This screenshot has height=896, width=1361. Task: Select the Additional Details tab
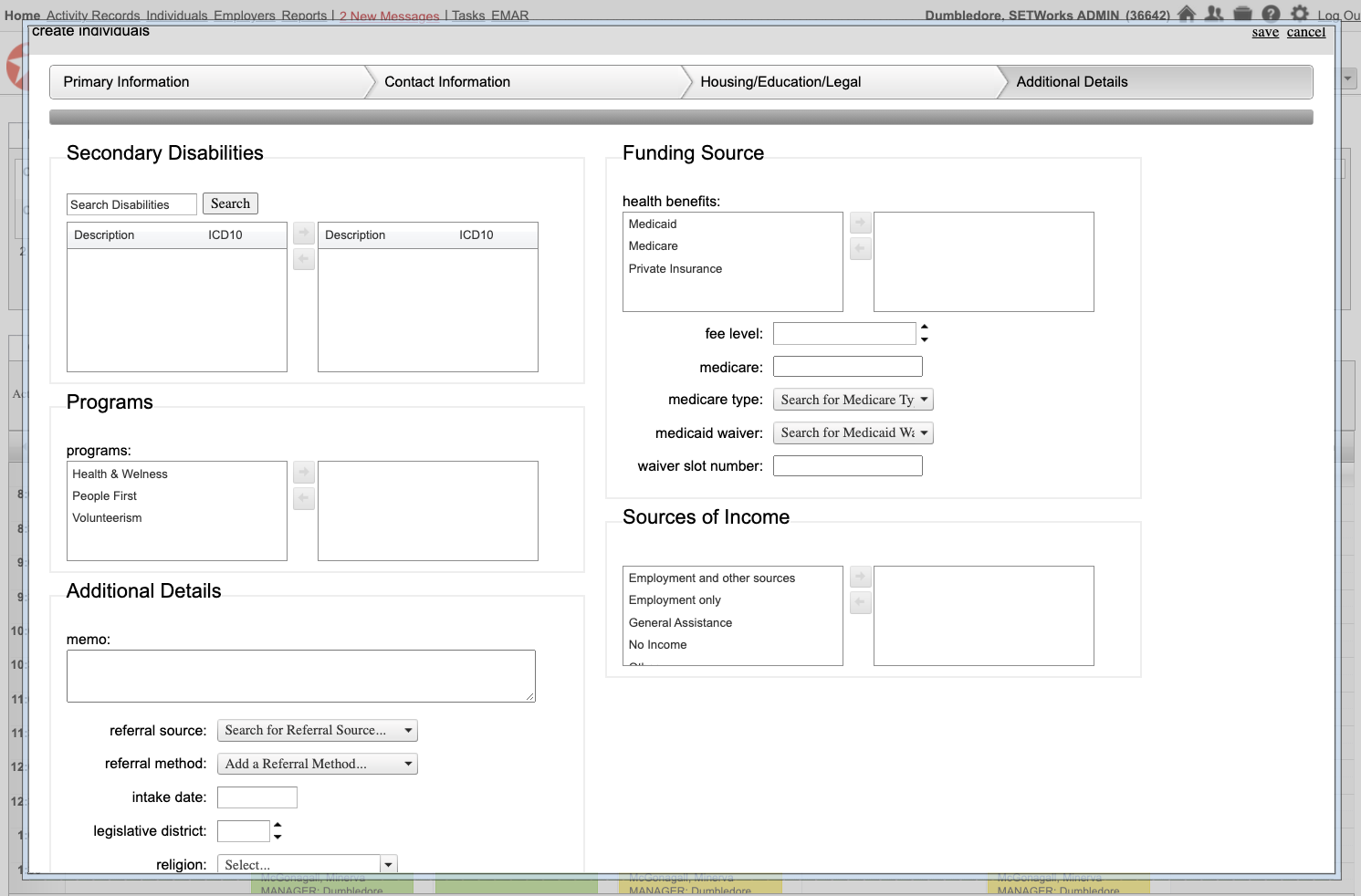[x=1157, y=82]
